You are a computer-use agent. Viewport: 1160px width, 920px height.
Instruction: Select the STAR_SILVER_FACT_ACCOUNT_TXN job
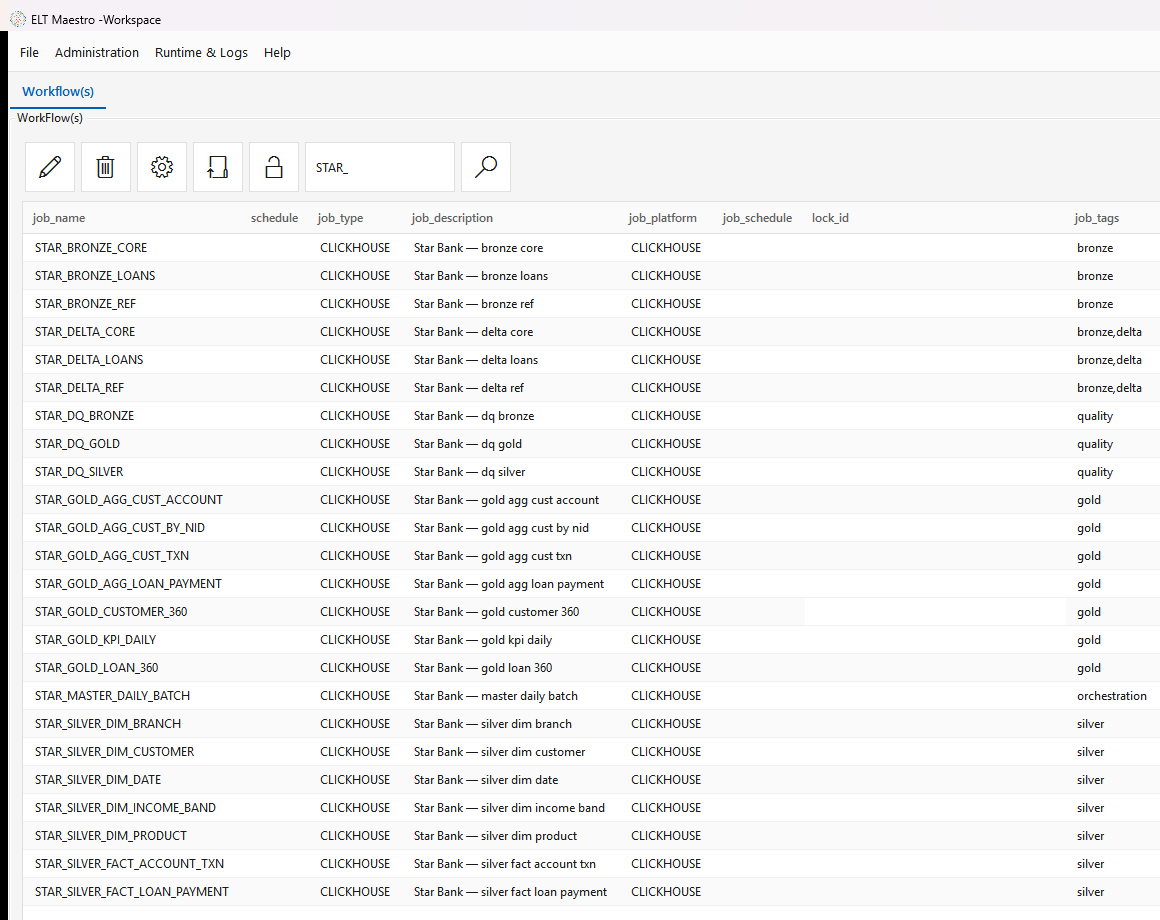[129, 864]
